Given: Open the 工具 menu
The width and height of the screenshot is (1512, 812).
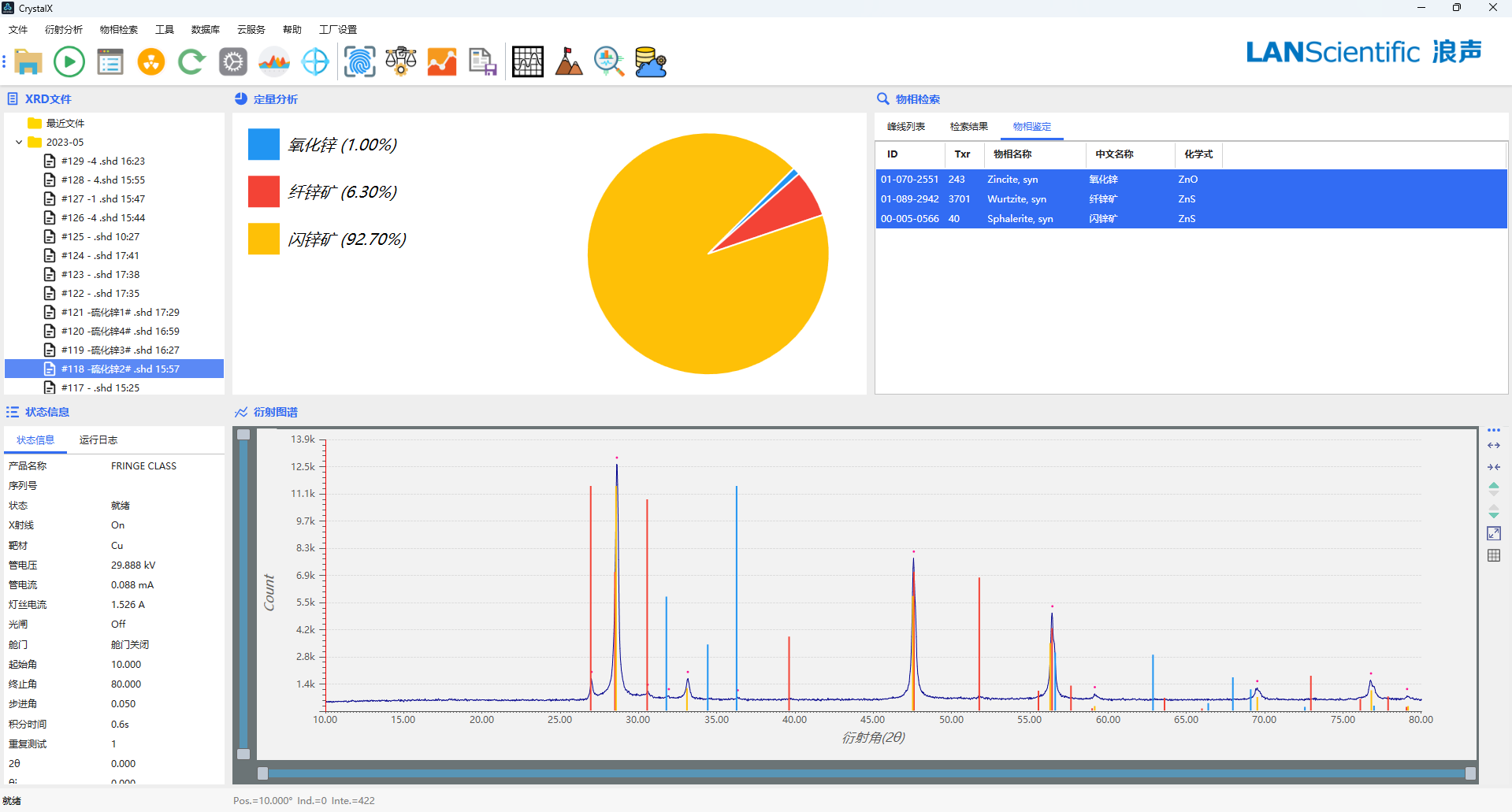Looking at the screenshot, I should point(164,30).
